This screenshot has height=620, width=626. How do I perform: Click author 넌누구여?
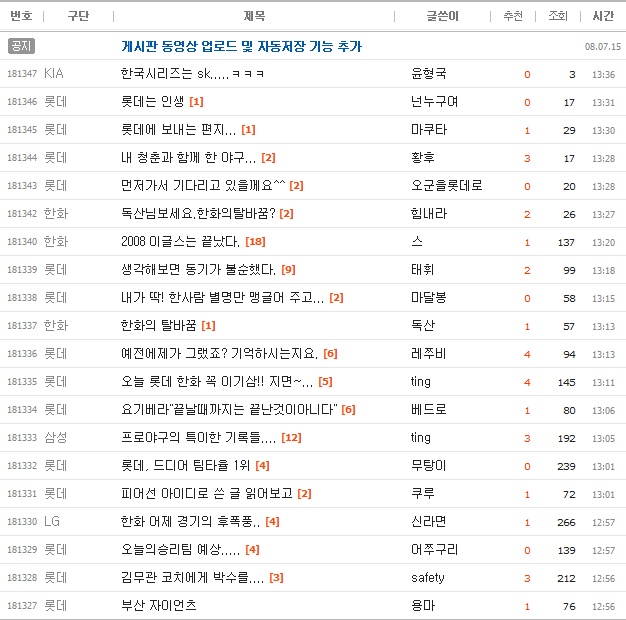[x=434, y=101]
